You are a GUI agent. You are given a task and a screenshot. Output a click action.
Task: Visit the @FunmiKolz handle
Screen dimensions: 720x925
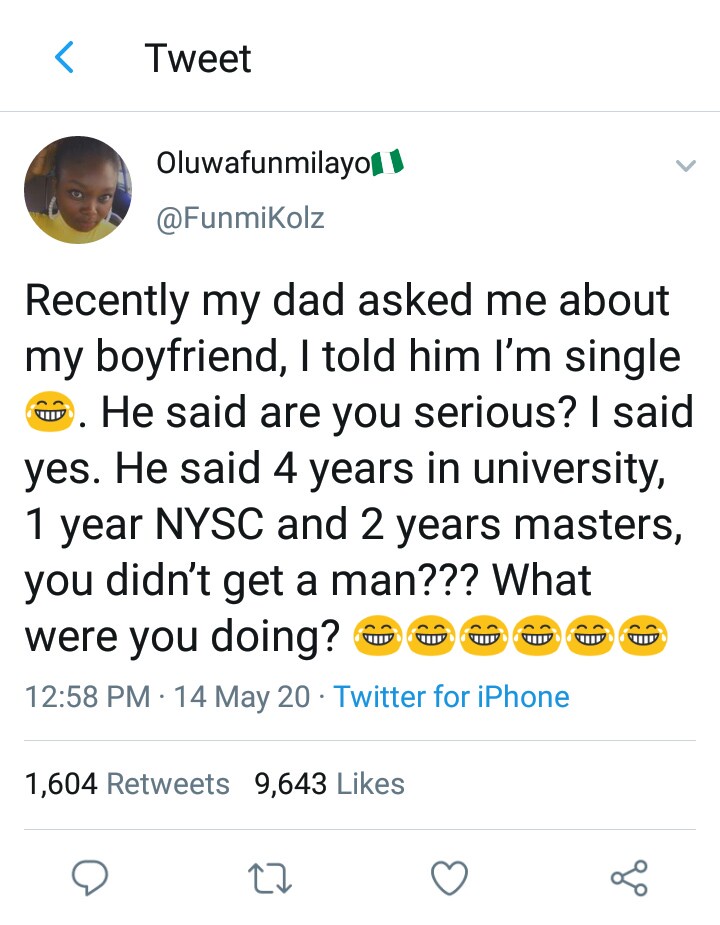pos(240,217)
